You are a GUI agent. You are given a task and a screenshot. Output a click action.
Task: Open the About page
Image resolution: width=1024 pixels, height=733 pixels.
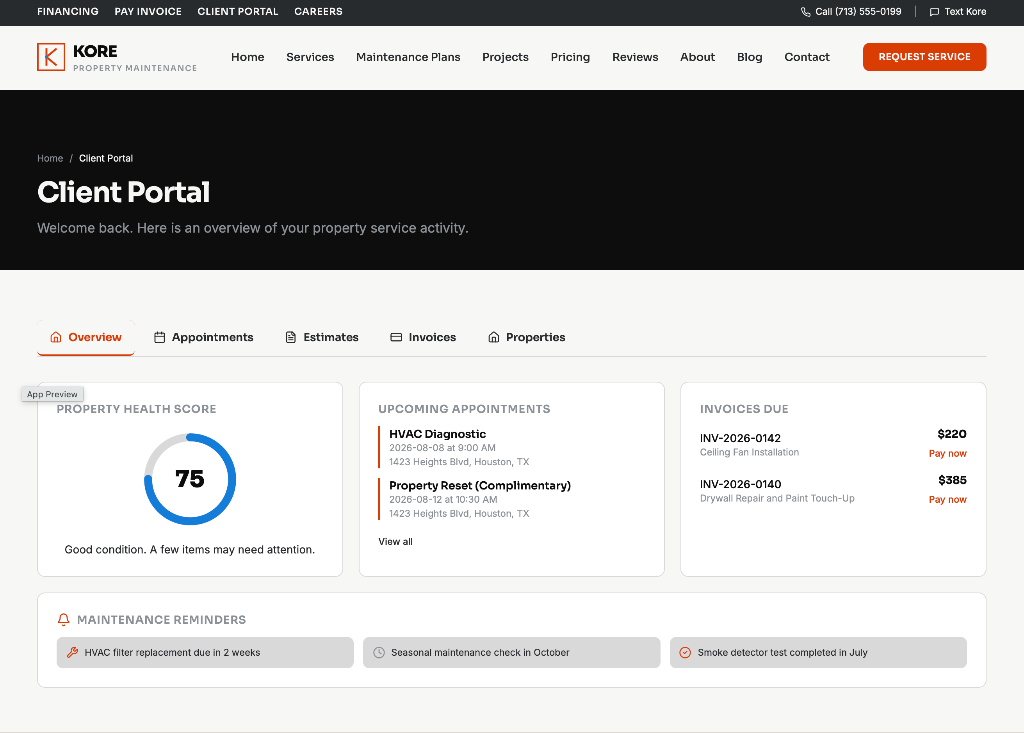coord(697,57)
